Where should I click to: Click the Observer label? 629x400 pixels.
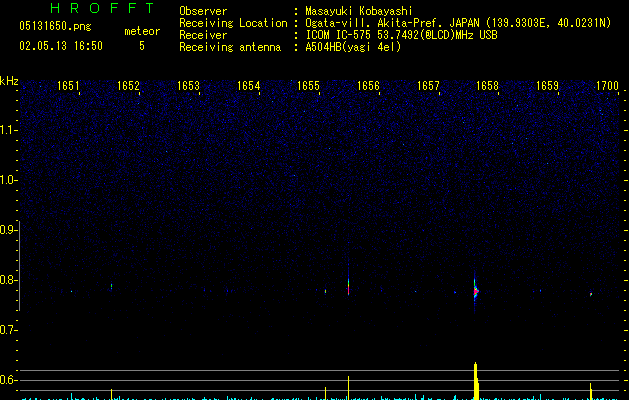click(203, 11)
